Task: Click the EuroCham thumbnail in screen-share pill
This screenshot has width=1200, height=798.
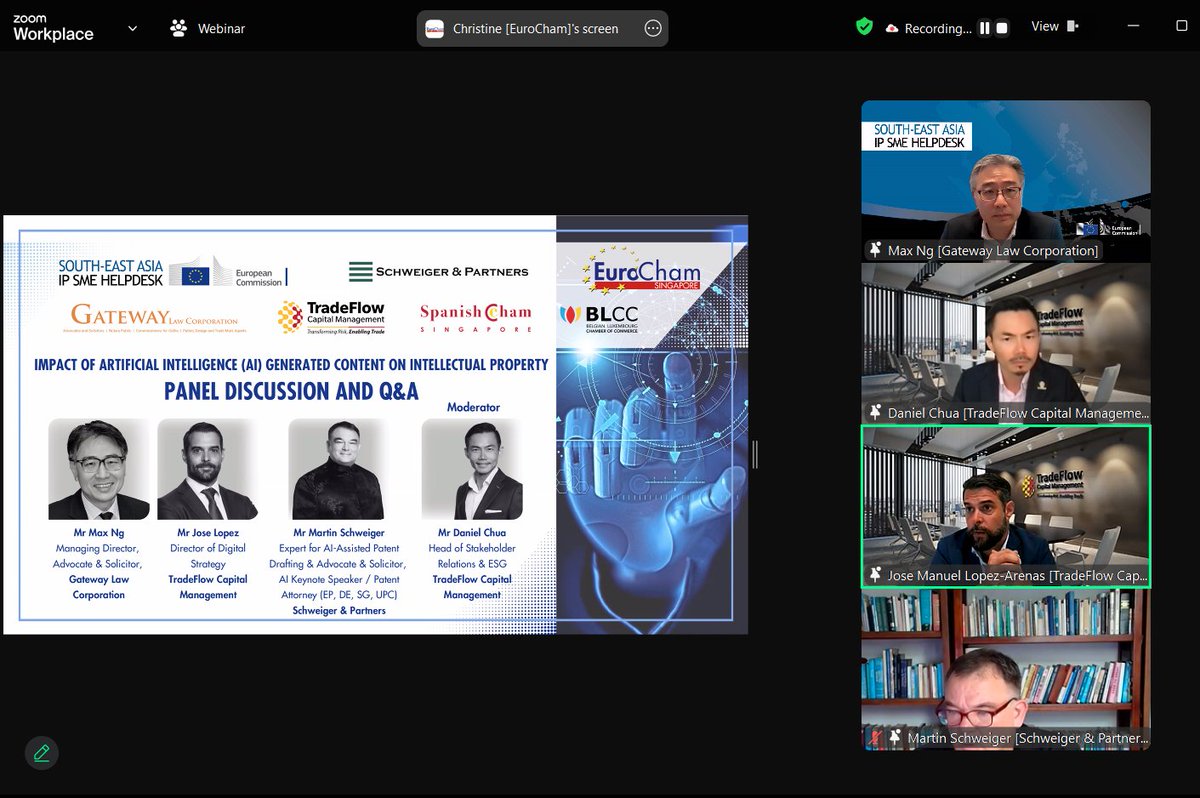Action: tap(435, 29)
